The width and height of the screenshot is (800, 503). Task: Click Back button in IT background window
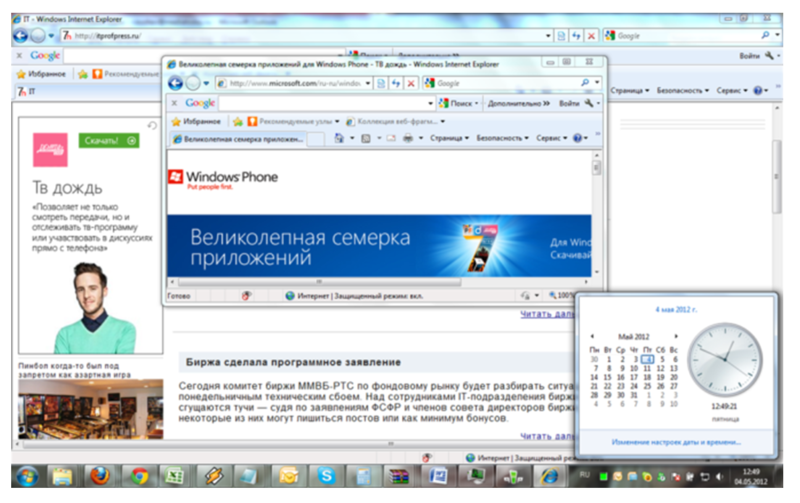[20, 36]
